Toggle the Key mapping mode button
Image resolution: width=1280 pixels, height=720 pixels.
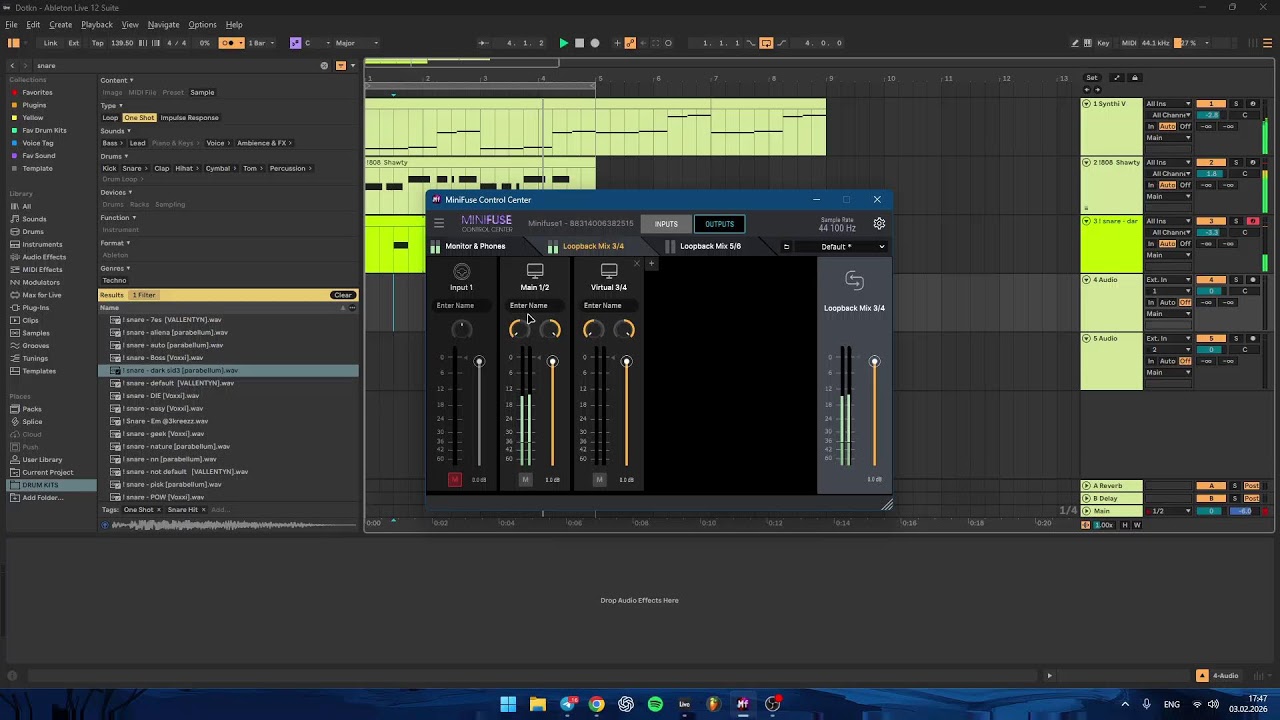tap(1103, 43)
